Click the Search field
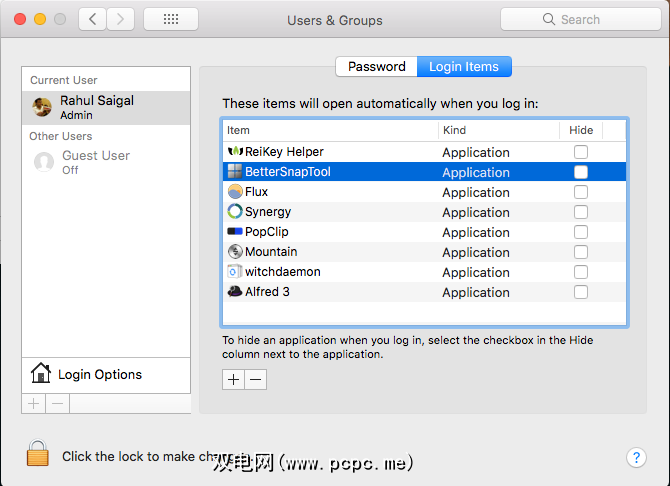Image resolution: width=670 pixels, height=486 pixels. point(580,19)
